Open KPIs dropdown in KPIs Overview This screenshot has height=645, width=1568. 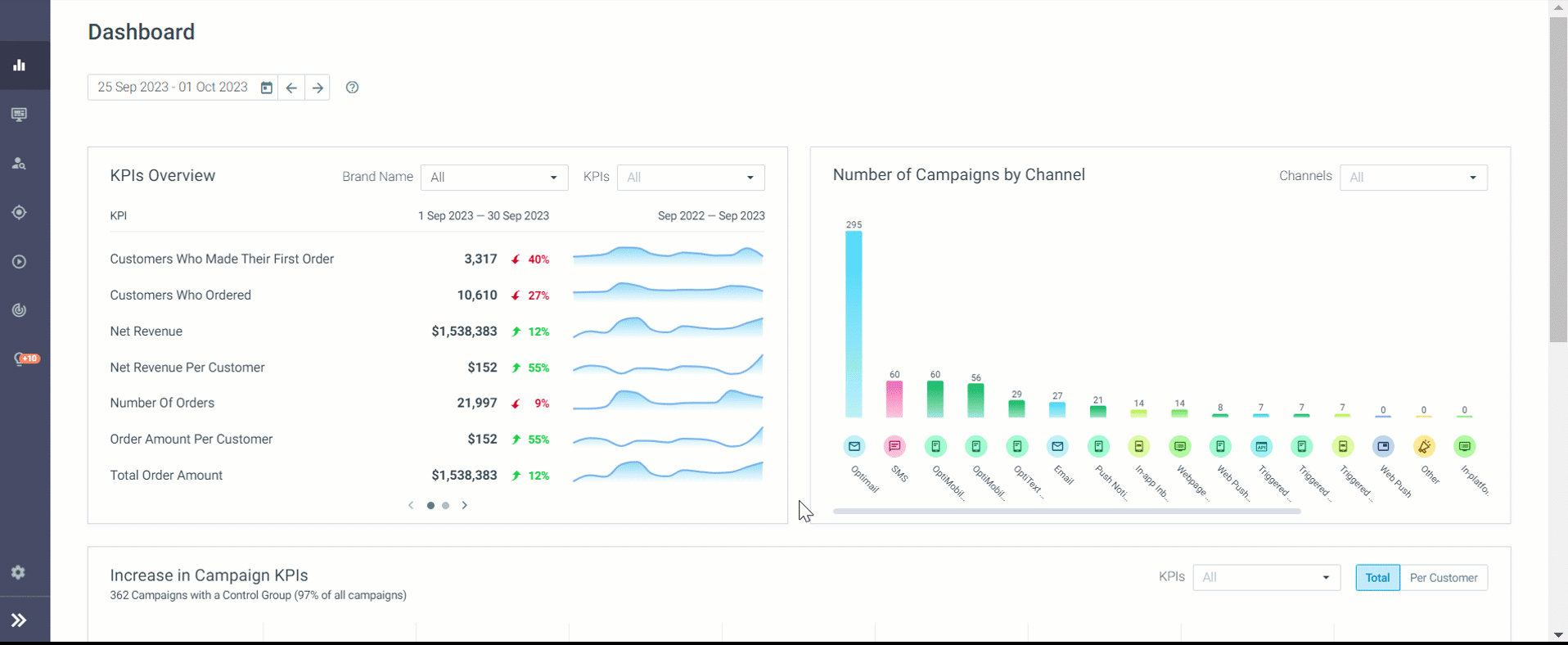tap(691, 178)
